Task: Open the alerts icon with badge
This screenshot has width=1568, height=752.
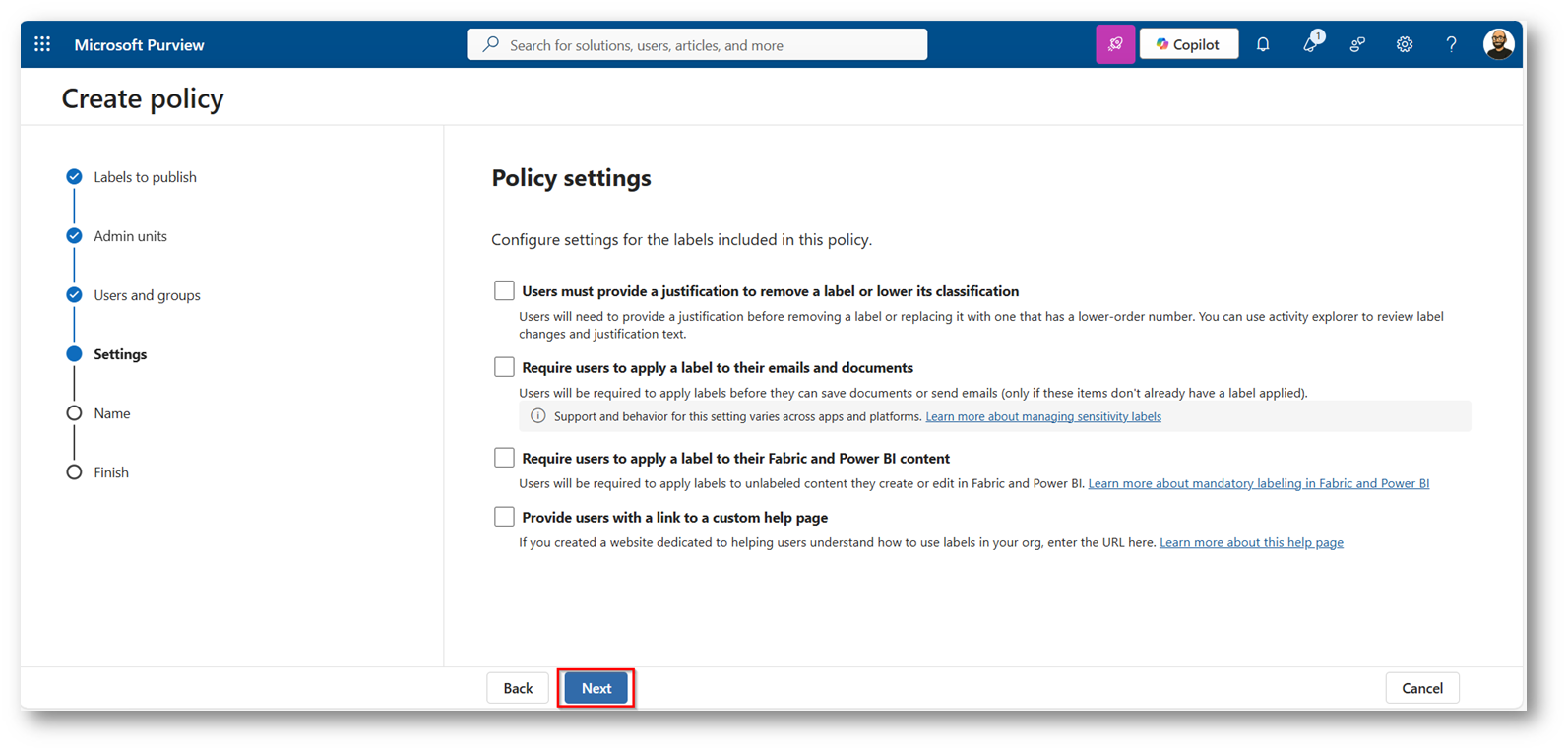Action: [1311, 44]
